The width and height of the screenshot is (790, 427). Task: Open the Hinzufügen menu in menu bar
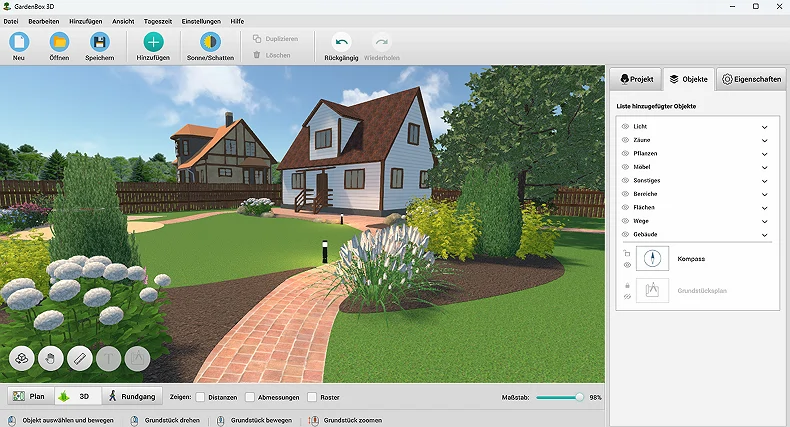tap(86, 21)
